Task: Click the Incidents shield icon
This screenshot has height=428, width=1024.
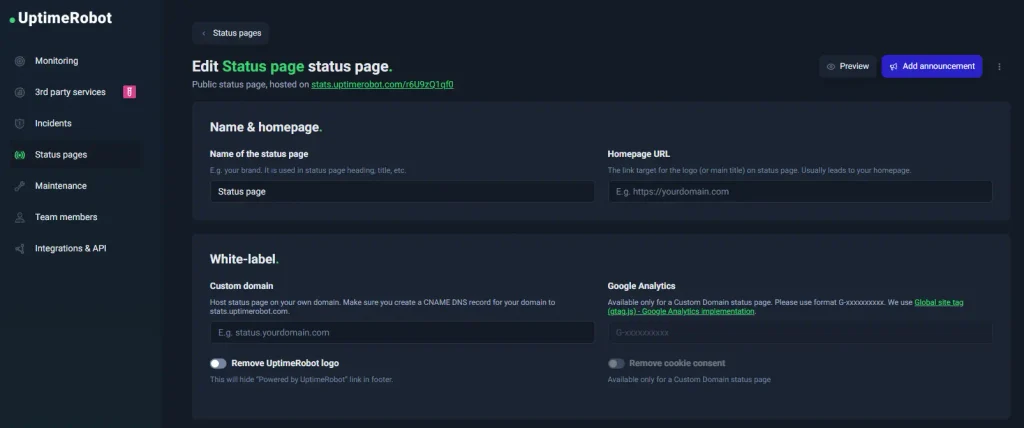Action: click(x=20, y=123)
